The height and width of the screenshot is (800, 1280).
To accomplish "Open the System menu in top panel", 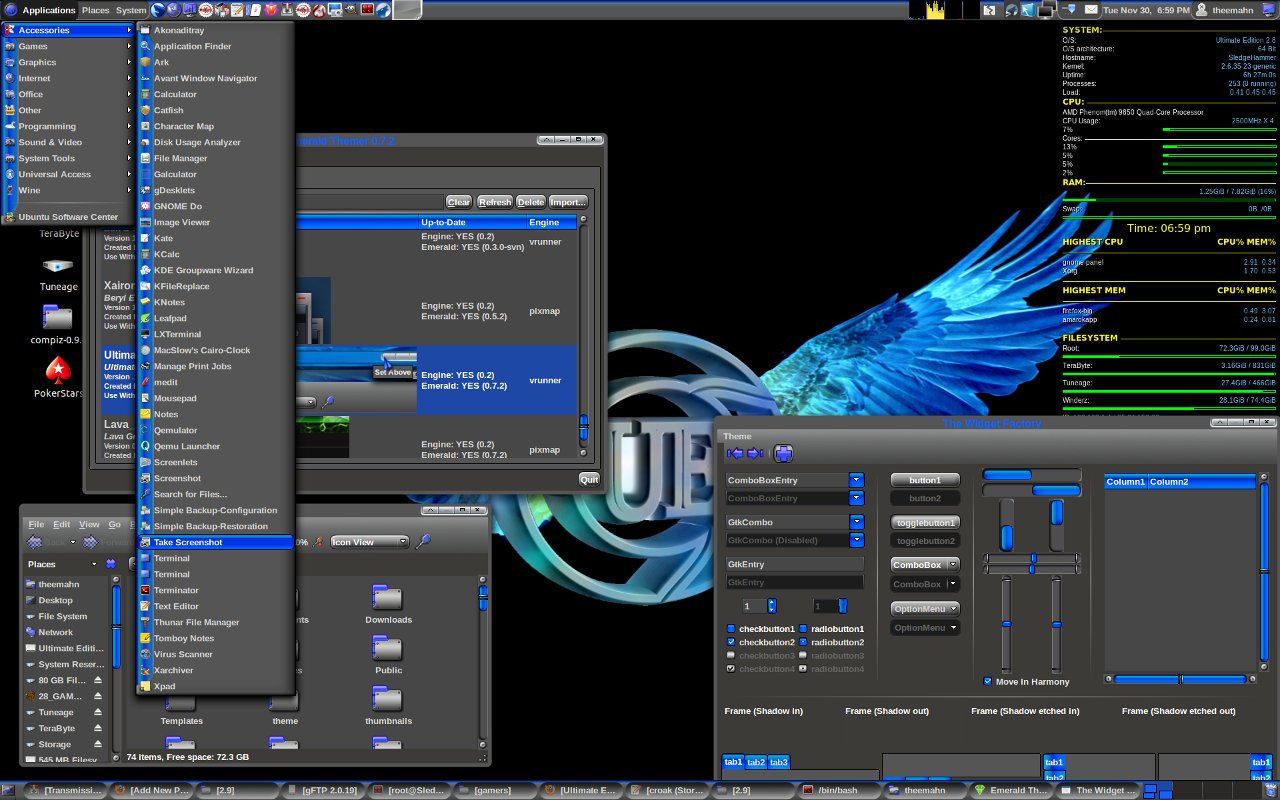I will point(131,10).
